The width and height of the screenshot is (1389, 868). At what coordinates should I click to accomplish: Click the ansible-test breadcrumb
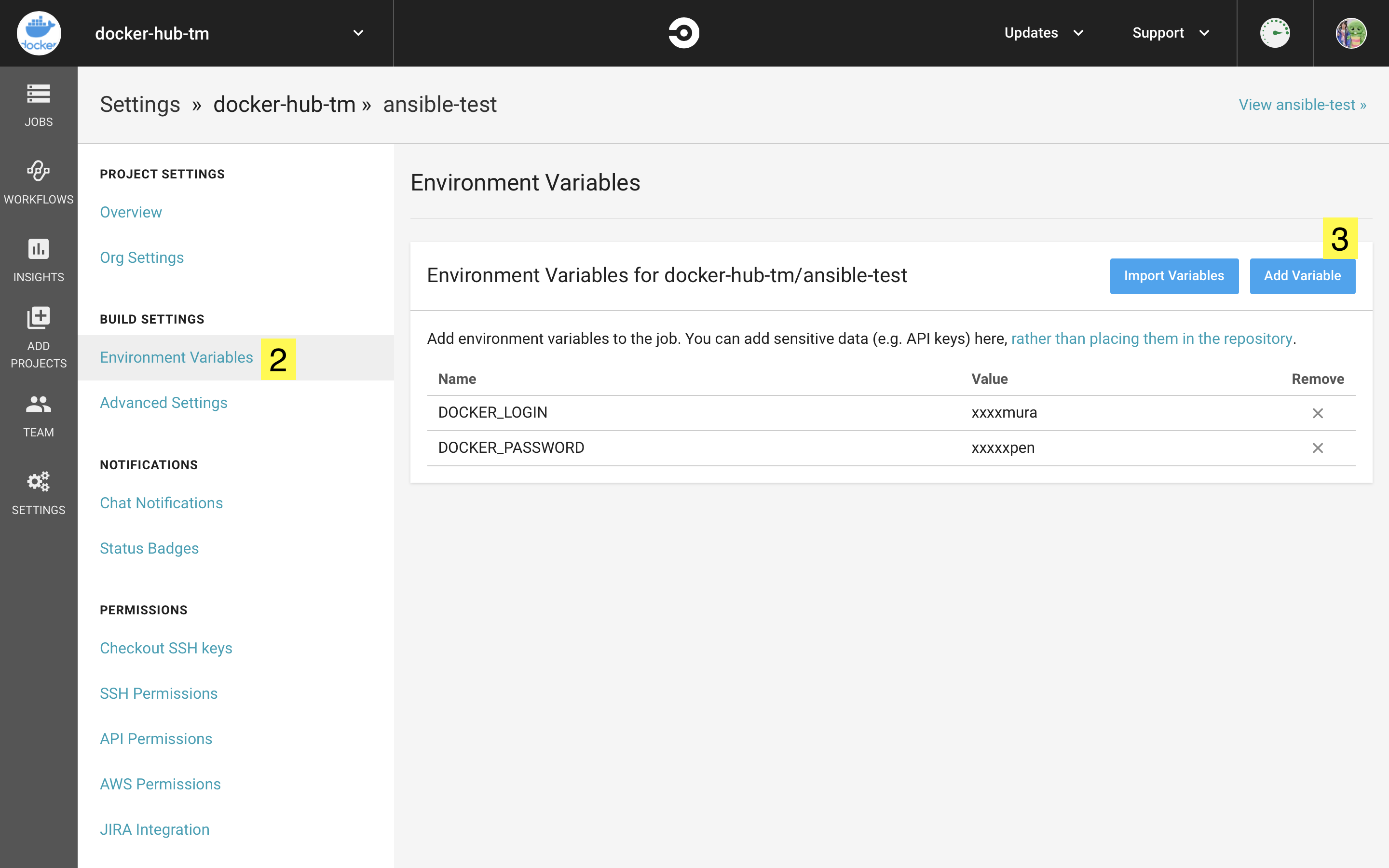pos(440,105)
